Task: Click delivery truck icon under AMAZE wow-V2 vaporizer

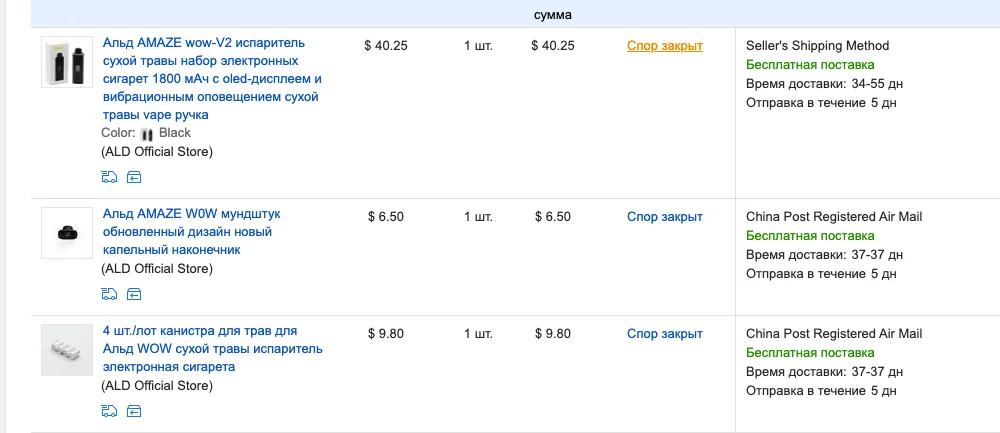Action: (109, 178)
